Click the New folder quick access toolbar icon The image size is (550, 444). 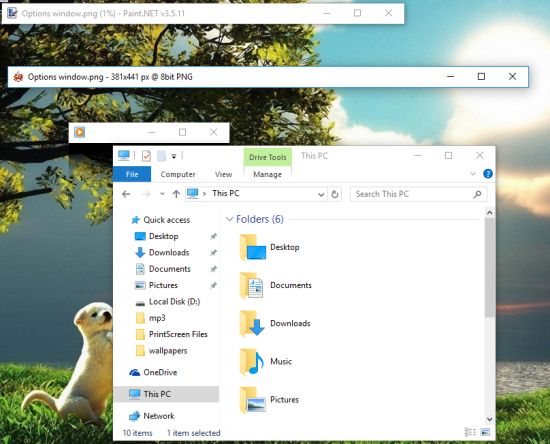click(161, 156)
